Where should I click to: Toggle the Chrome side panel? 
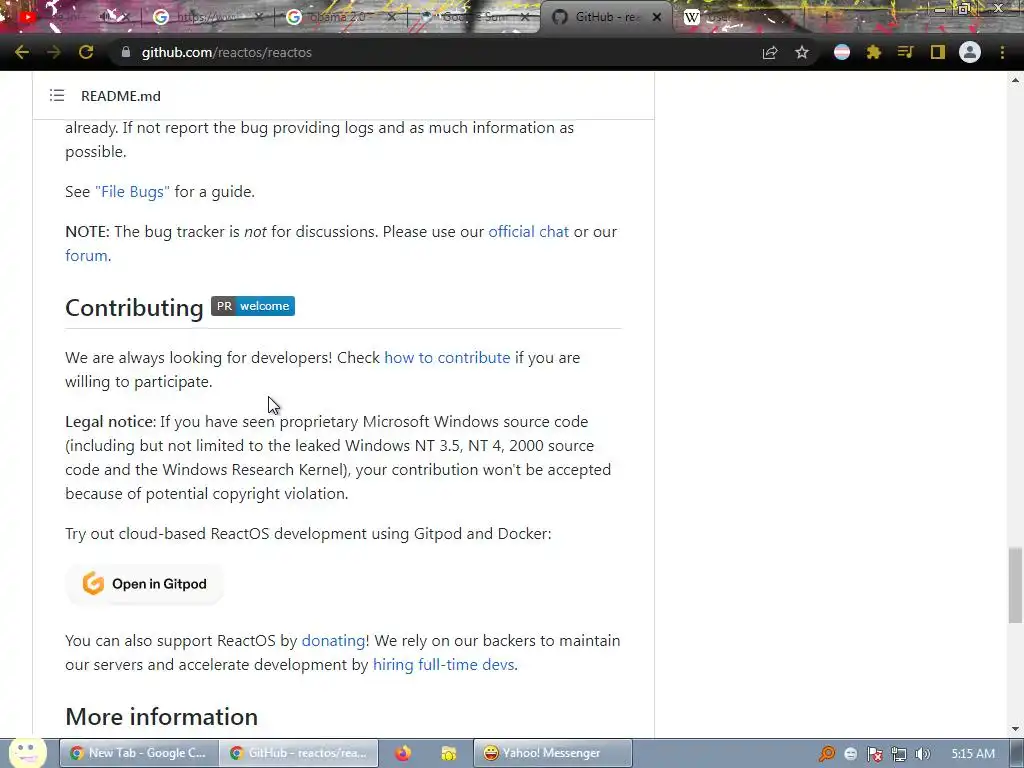click(x=938, y=52)
